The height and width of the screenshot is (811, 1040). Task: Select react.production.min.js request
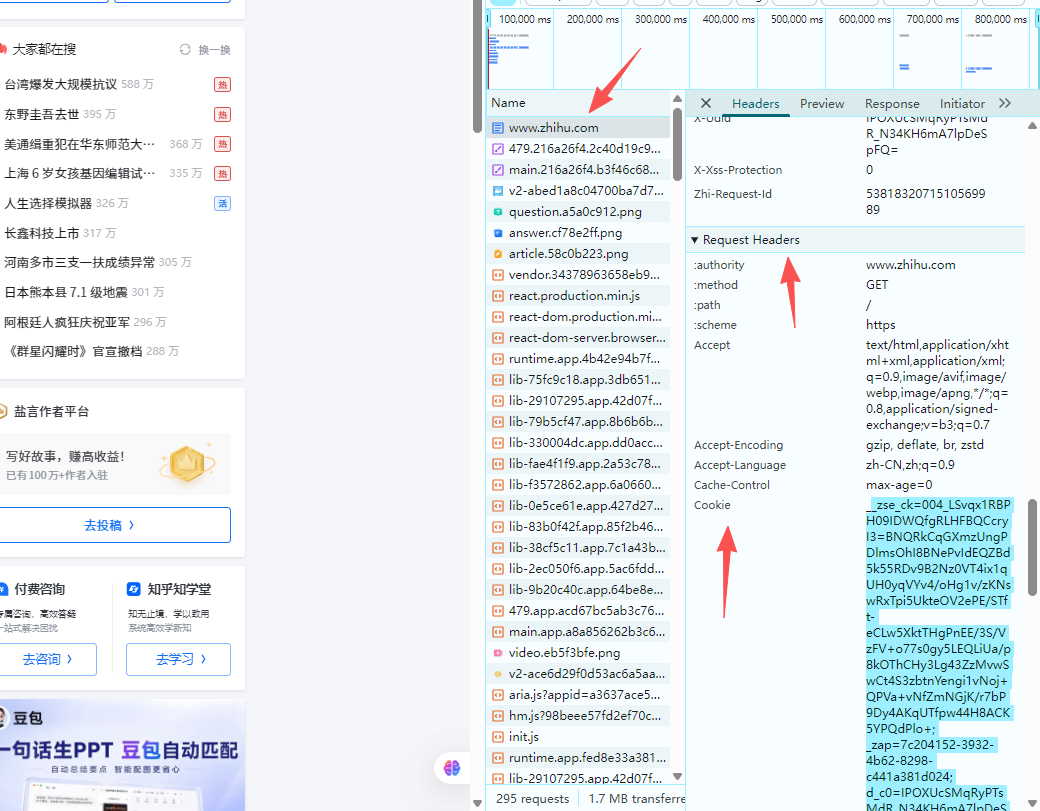[578, 296]
